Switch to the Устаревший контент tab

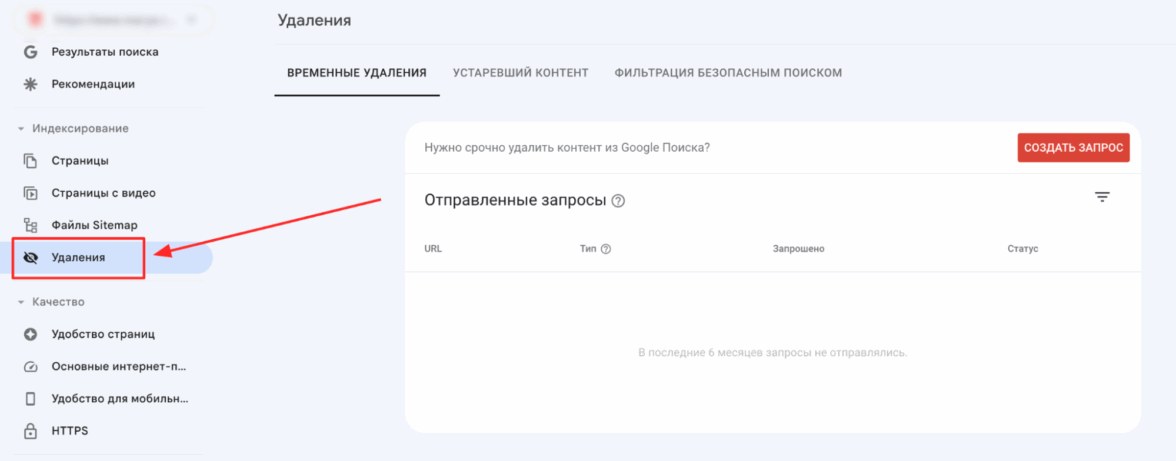(x=520, y=73)
